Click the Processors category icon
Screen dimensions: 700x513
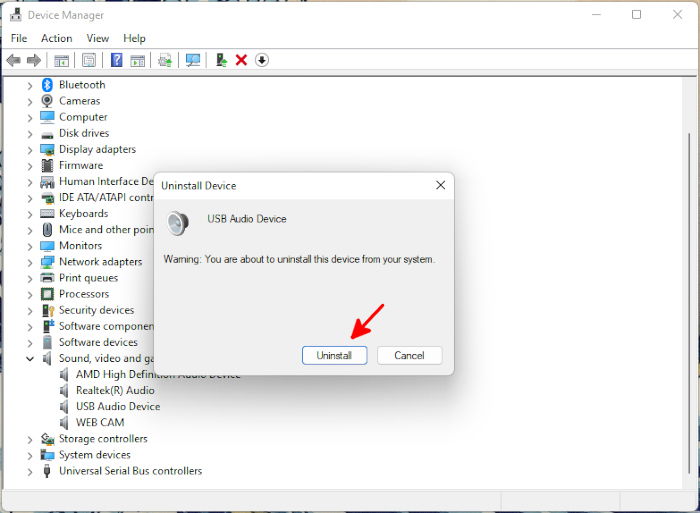(x=47, y=294)
